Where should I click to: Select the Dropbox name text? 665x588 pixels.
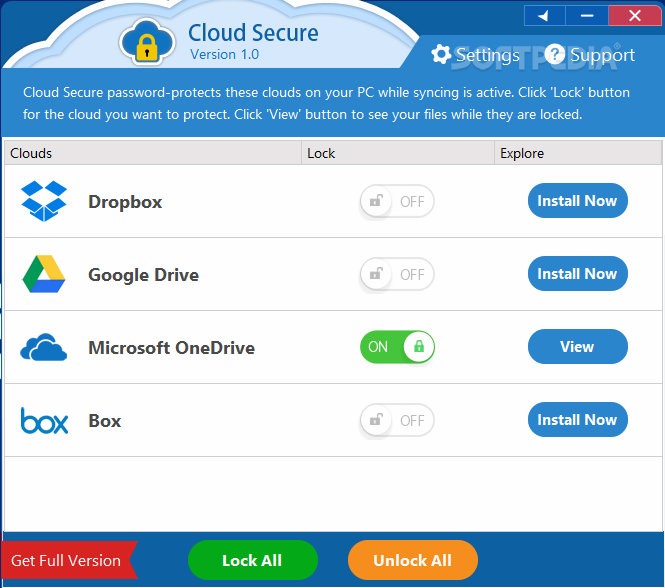pos(125,202)
